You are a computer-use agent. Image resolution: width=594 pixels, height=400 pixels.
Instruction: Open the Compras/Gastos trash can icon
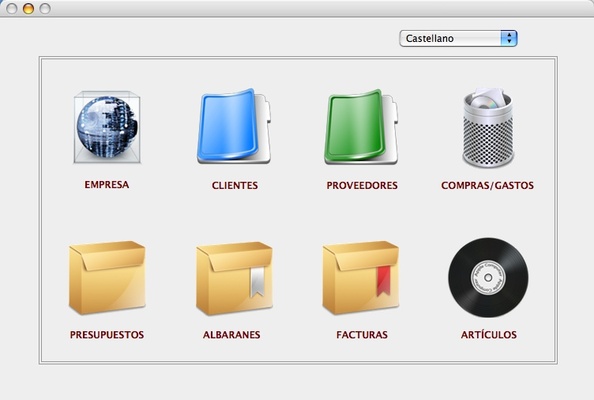tap(488, 127)
